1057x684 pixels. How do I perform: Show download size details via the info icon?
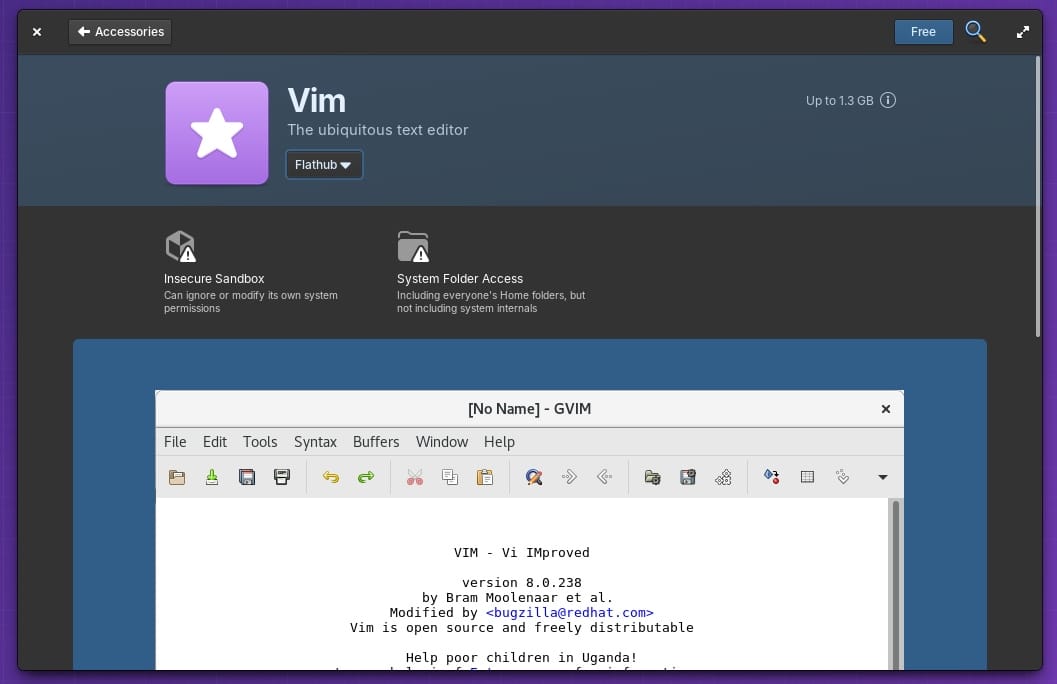pos(888,100)
